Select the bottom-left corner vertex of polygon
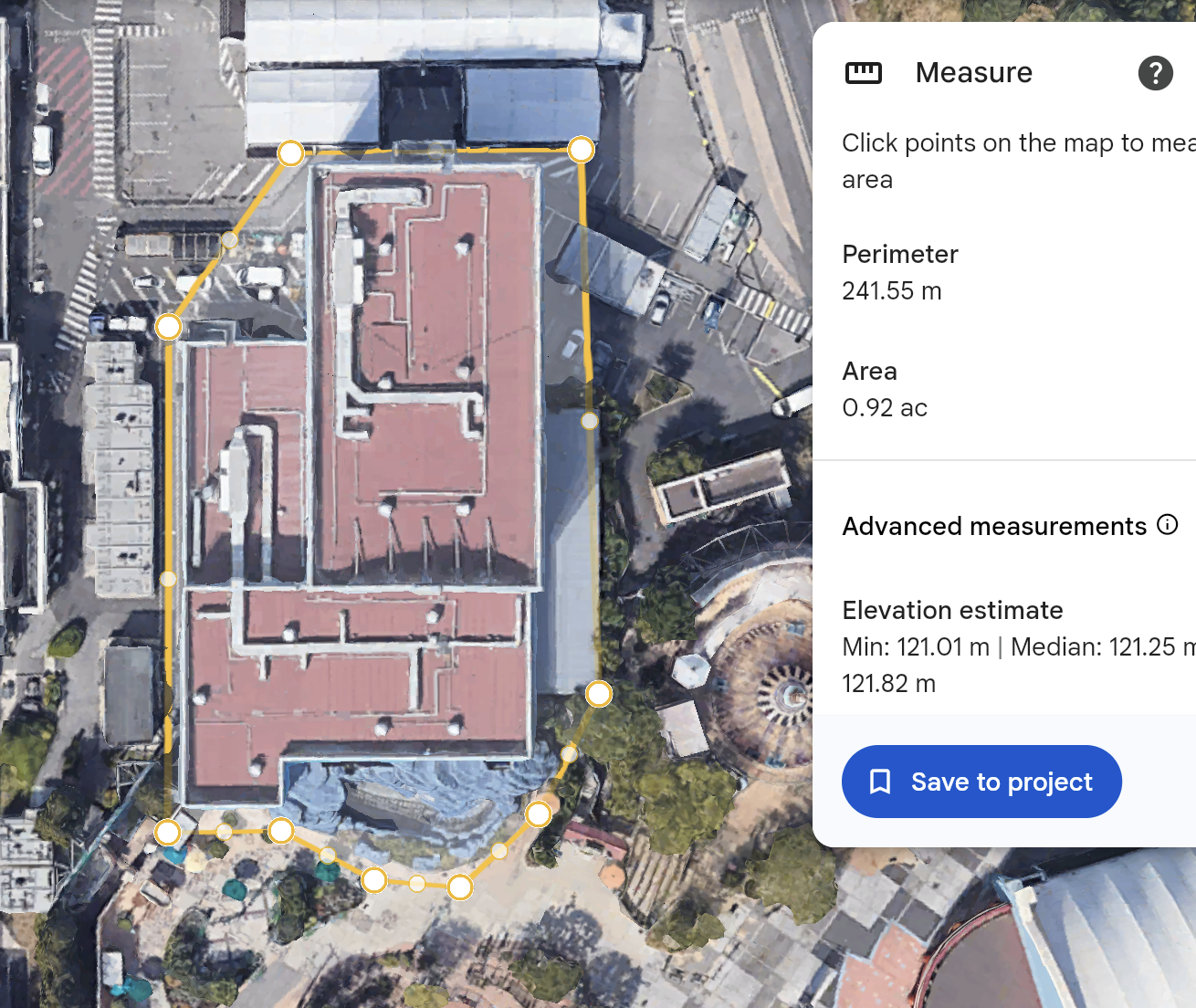The height and width of the screenshot is (1008, 1196). pyautogui.click(x=168, y=832)
